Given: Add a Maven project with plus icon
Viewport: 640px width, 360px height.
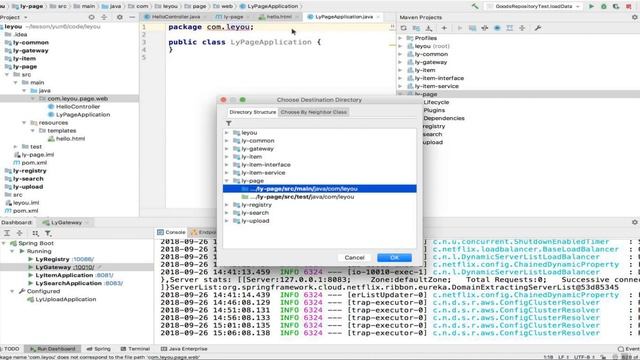Looking at the screenshot, I should (x=444, y=28).
